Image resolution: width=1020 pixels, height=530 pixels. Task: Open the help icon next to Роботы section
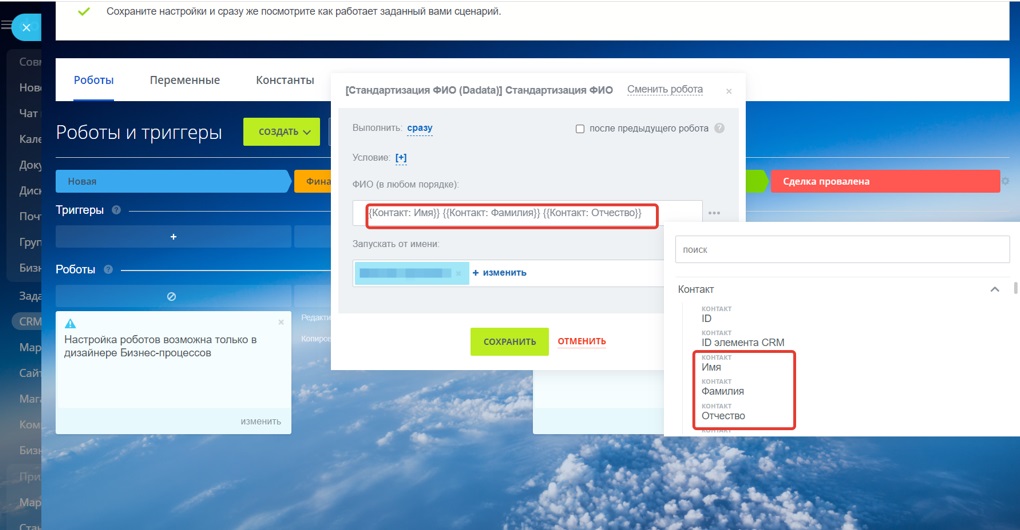point(108,269)
